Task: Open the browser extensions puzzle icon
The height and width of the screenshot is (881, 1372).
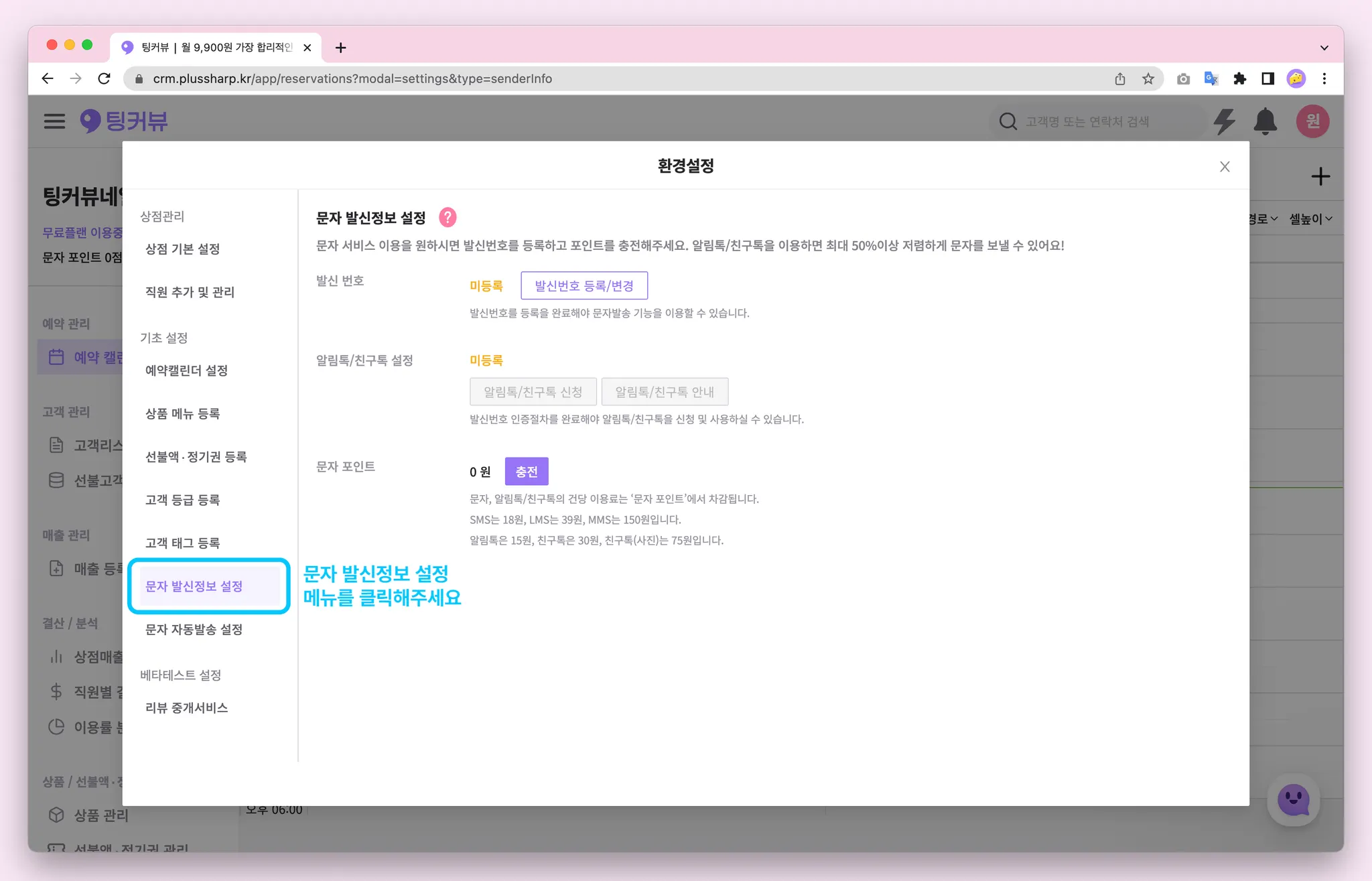Action: [1239, 79]
